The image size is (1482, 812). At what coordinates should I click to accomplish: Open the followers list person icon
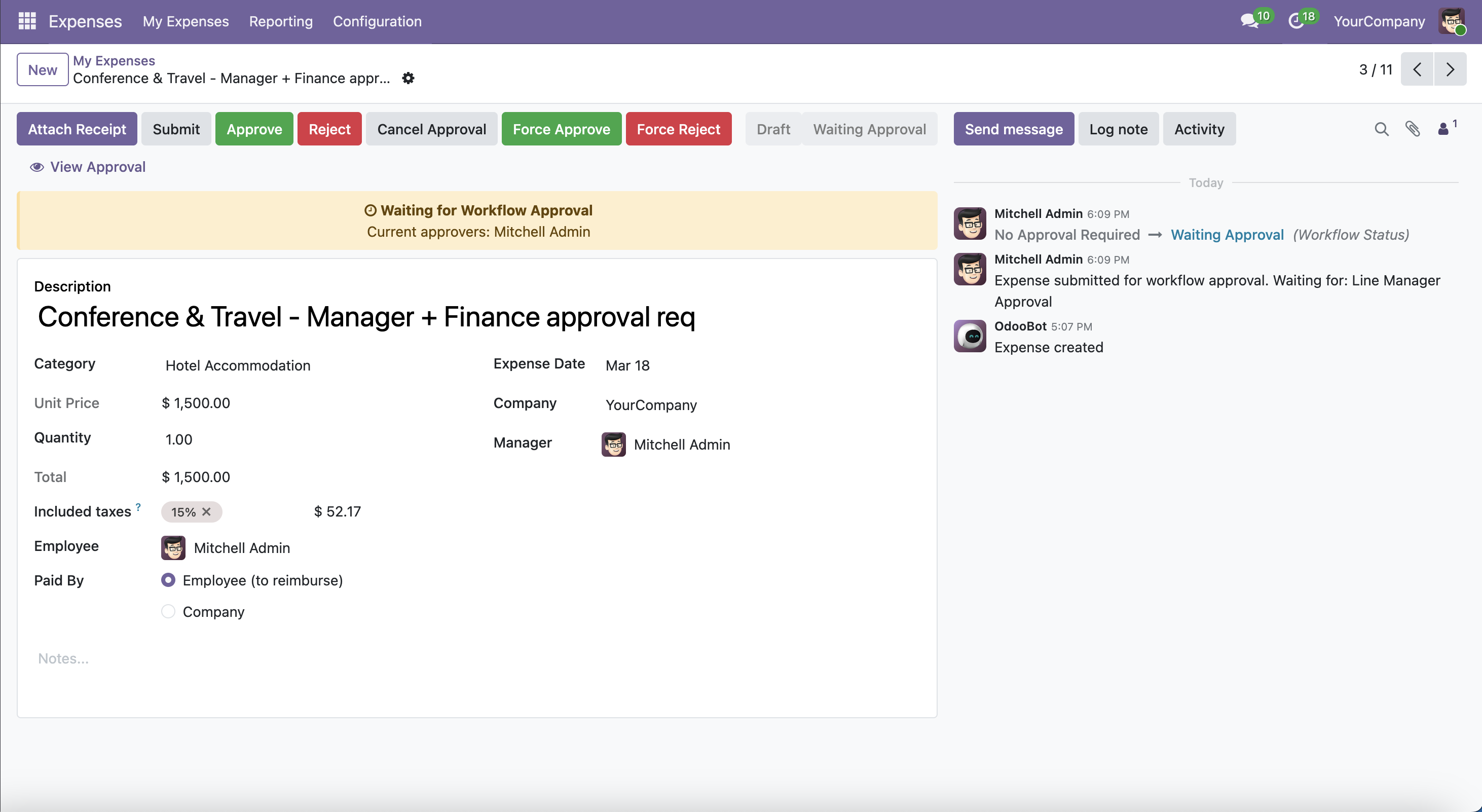tap(1444, 128)
